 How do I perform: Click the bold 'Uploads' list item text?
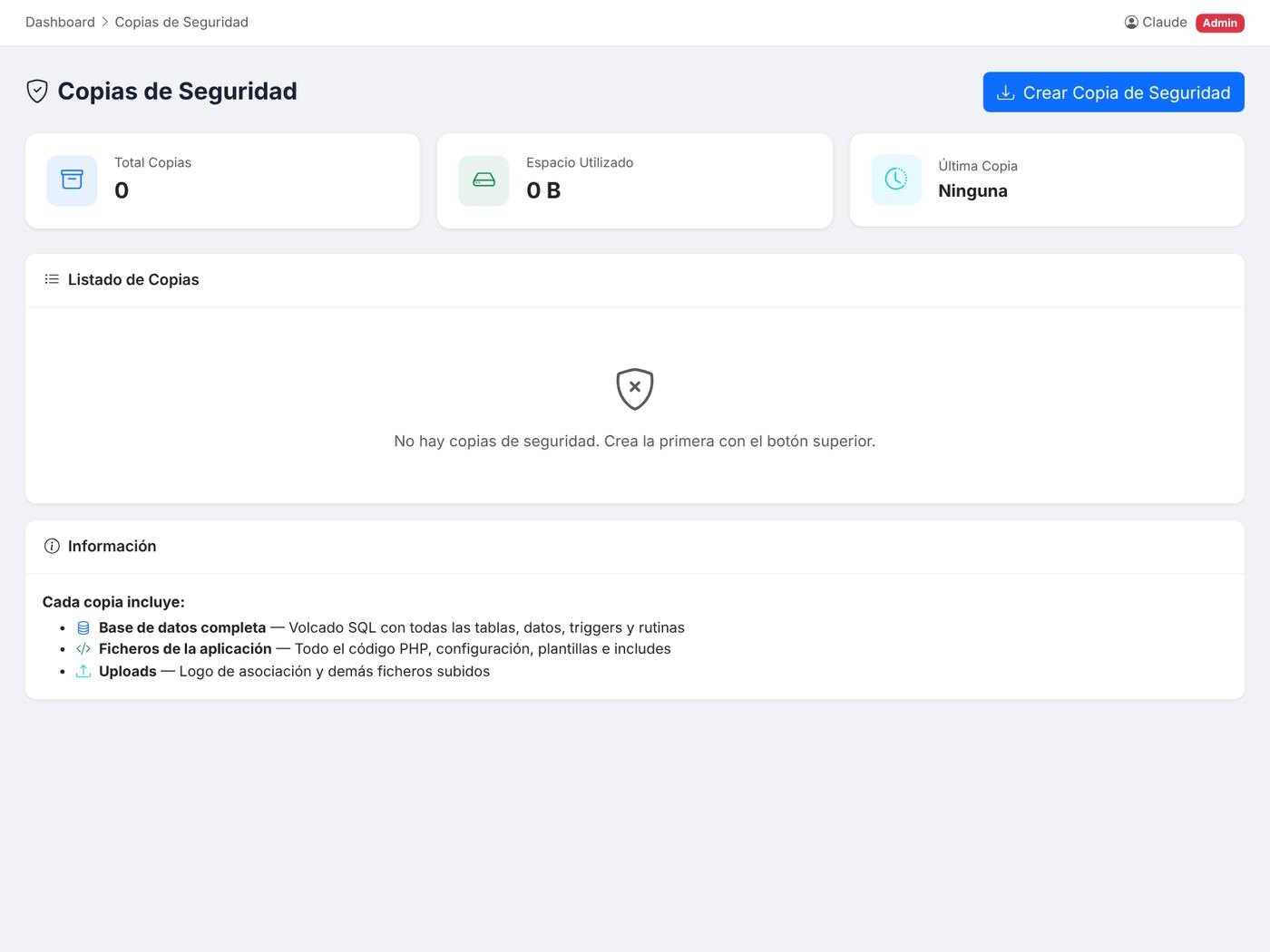[x=128, y=671]
